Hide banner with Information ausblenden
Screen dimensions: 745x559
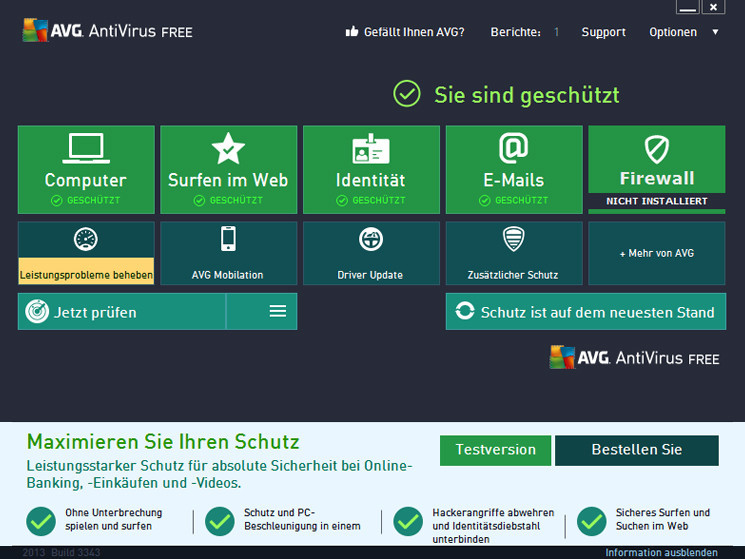(661, 552)
